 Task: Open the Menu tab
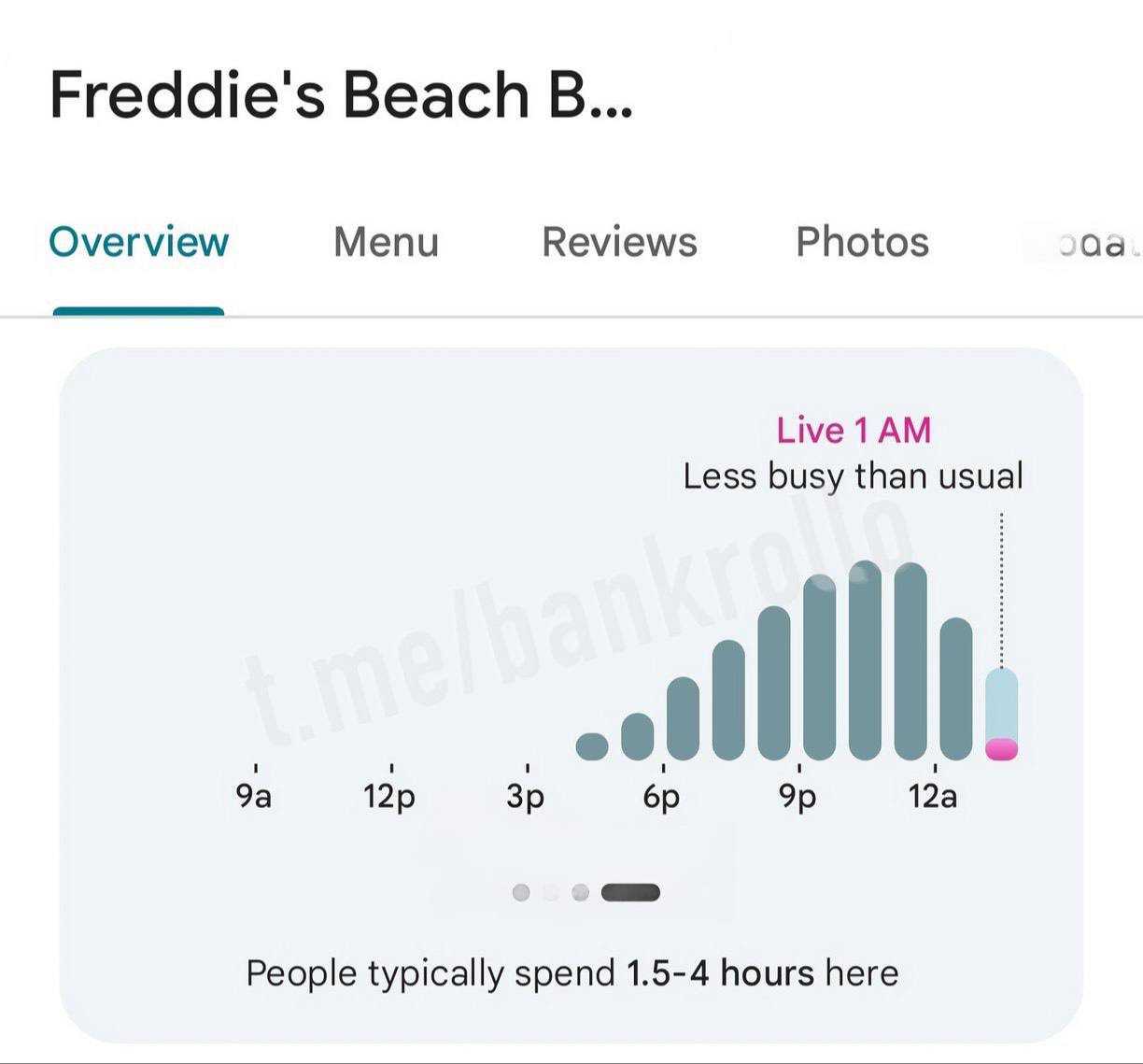point(386,242)
